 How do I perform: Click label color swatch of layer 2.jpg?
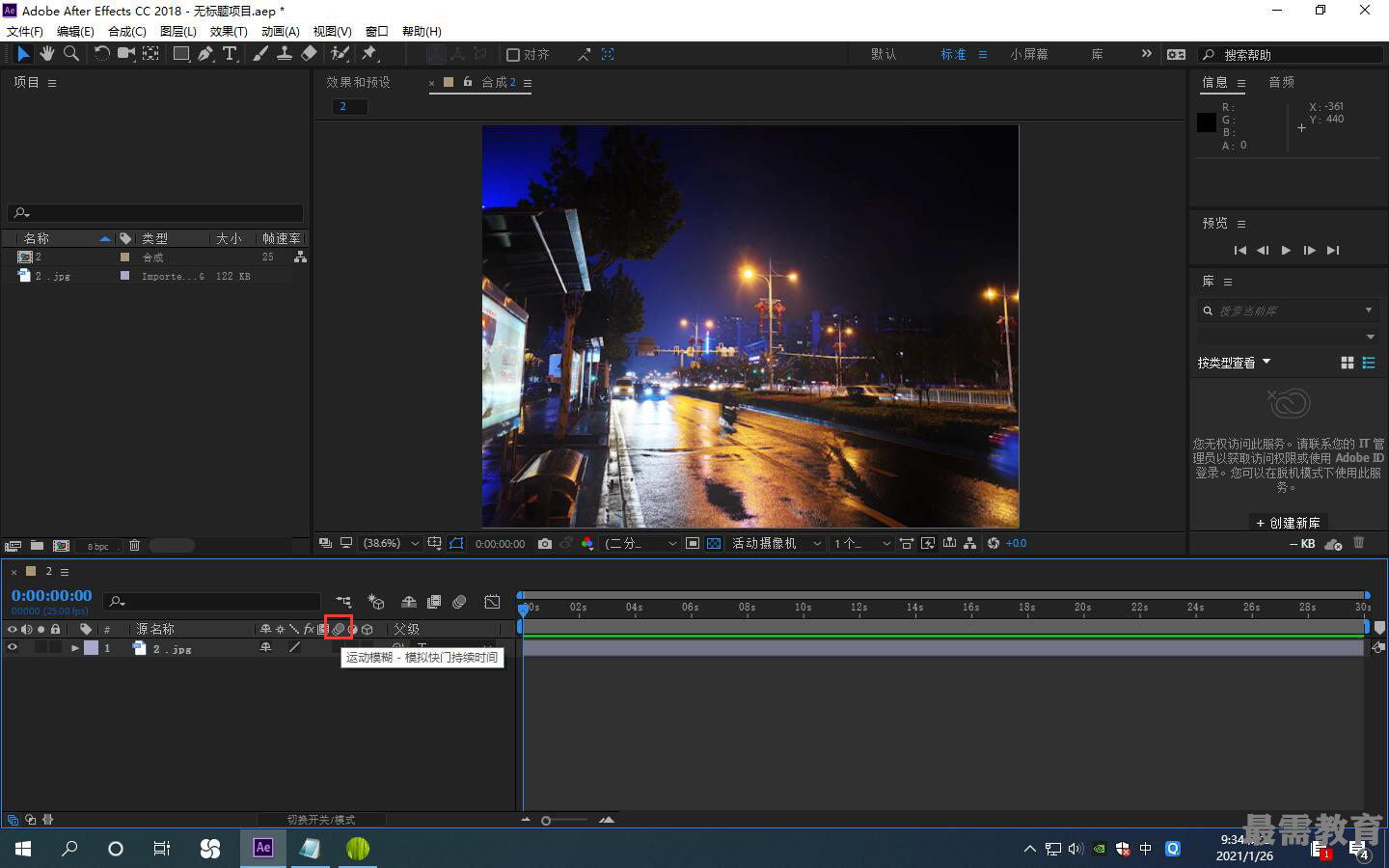coord(92,648)
